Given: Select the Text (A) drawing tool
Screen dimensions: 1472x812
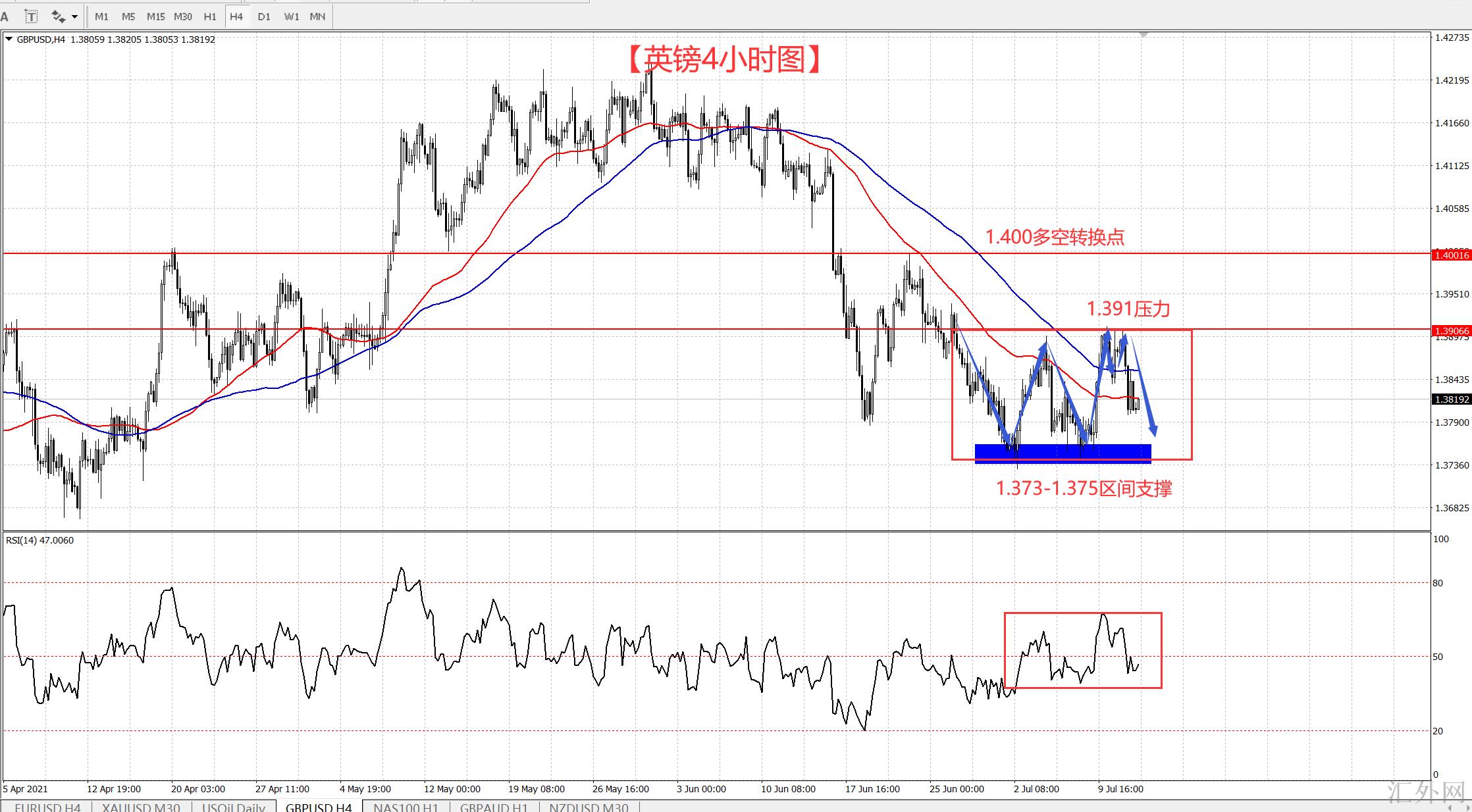Looking at the screenshot, I should 5,16.
